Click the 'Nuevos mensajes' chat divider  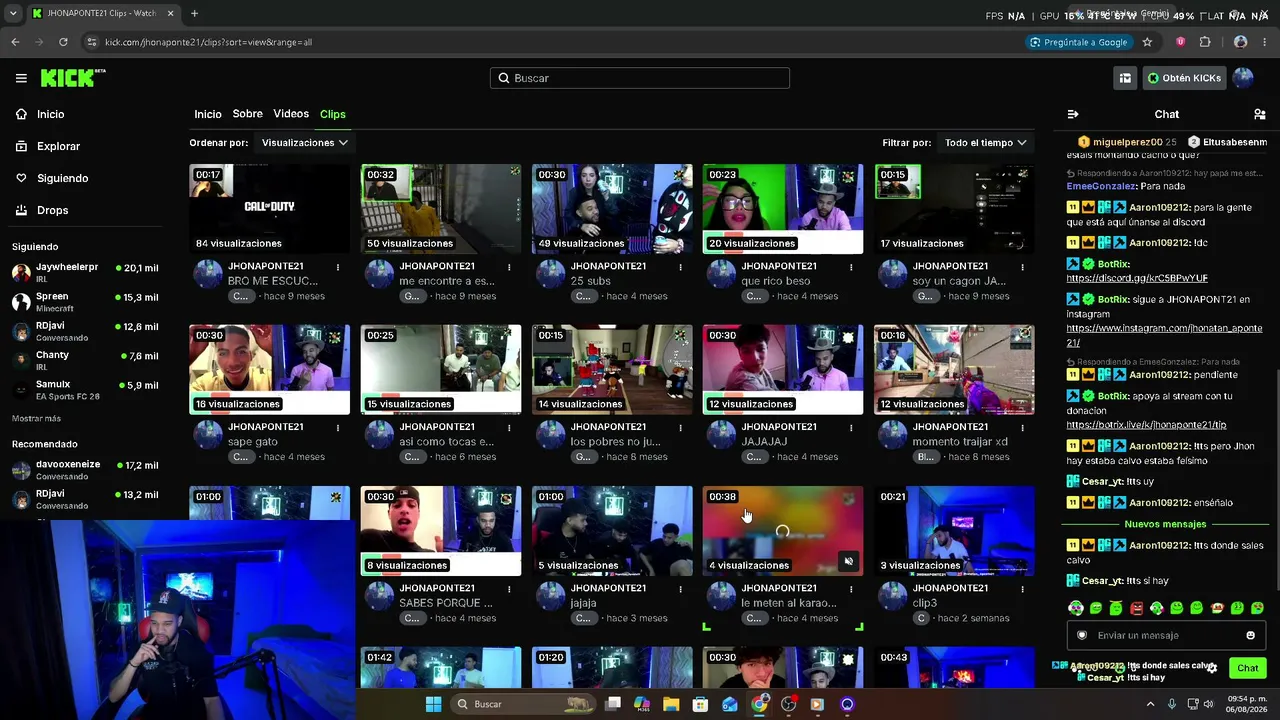[1165, 524]
